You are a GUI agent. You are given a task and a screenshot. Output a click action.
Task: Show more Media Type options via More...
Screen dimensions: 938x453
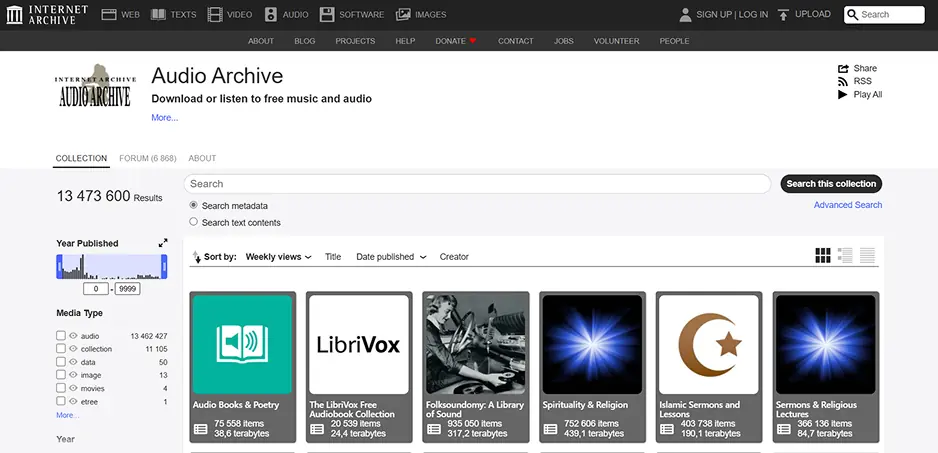(68, 415)
